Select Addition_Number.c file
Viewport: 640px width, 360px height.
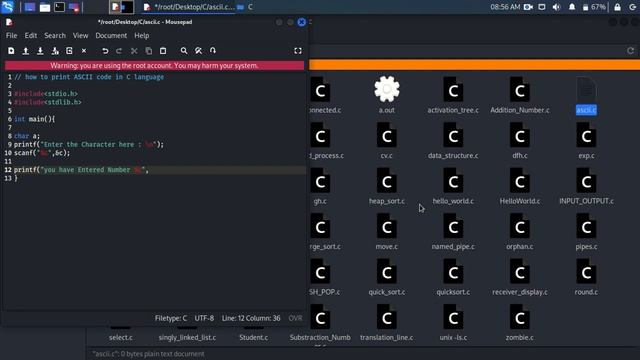pos(520,94)
